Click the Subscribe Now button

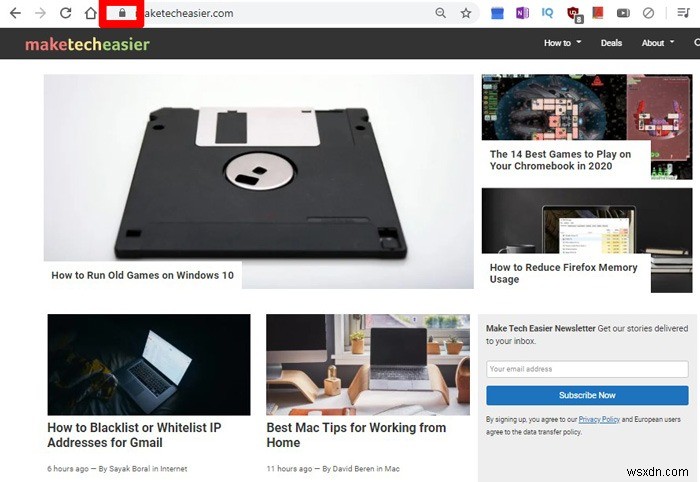click(x=587, y=395)
